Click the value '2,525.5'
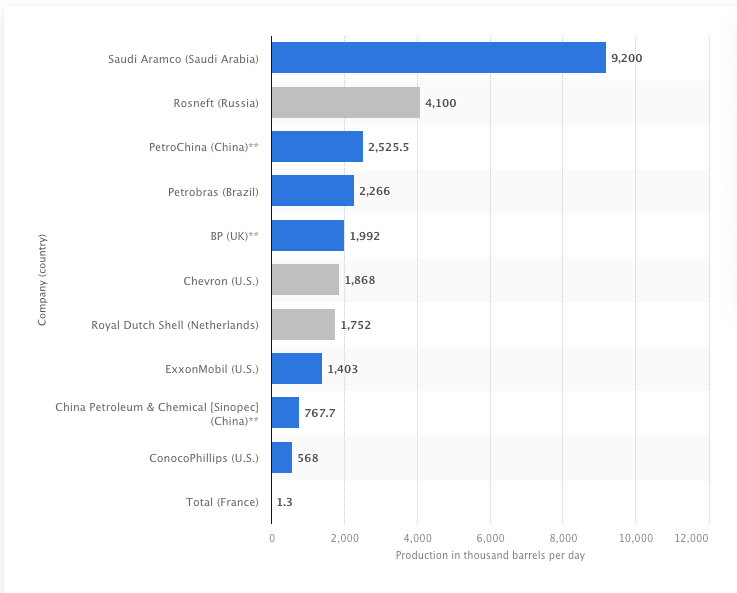 (x=389, y=148)
